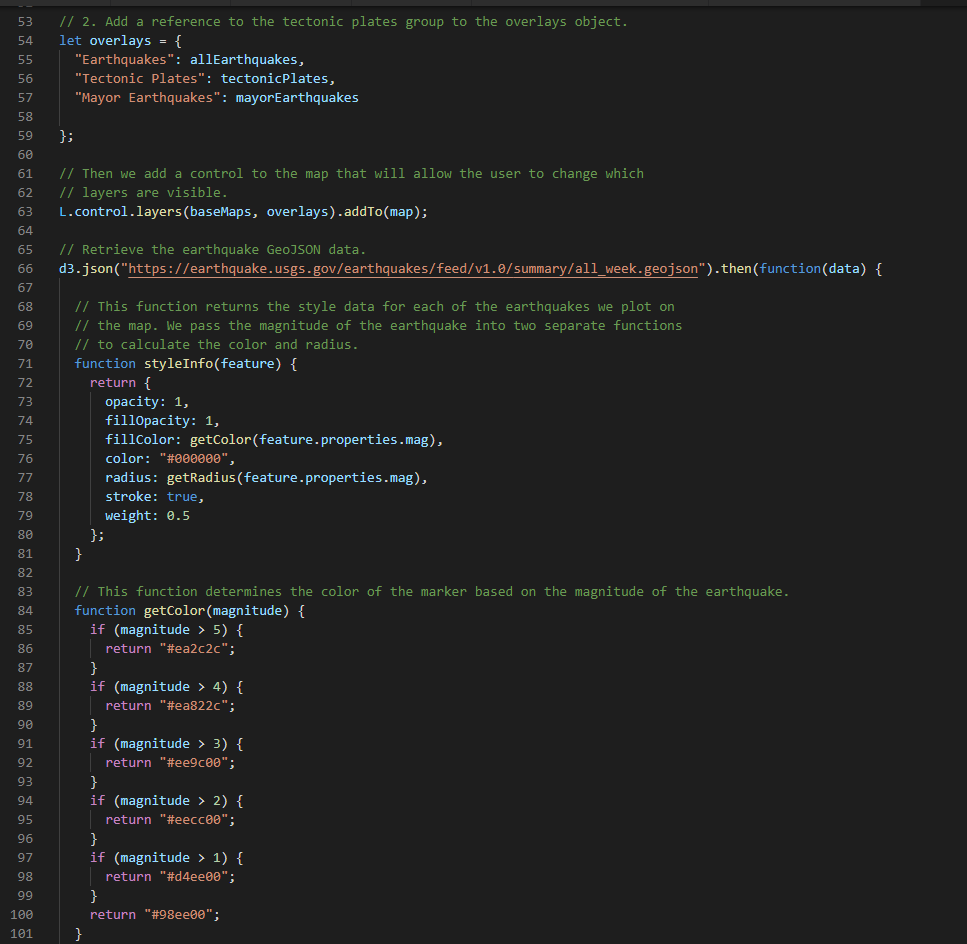This screenshot has height=944, width=967.
Task: Click the getRadius call on line 77
Action: (294, 478)
